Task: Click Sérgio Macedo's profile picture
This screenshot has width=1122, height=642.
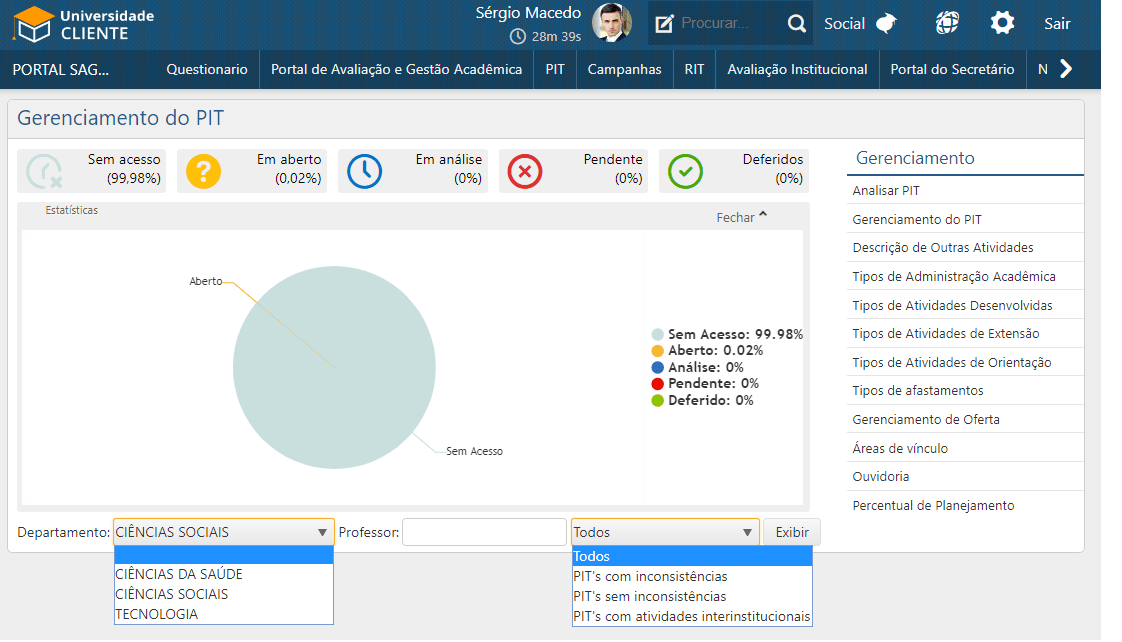Action: (x=612, y=23)
